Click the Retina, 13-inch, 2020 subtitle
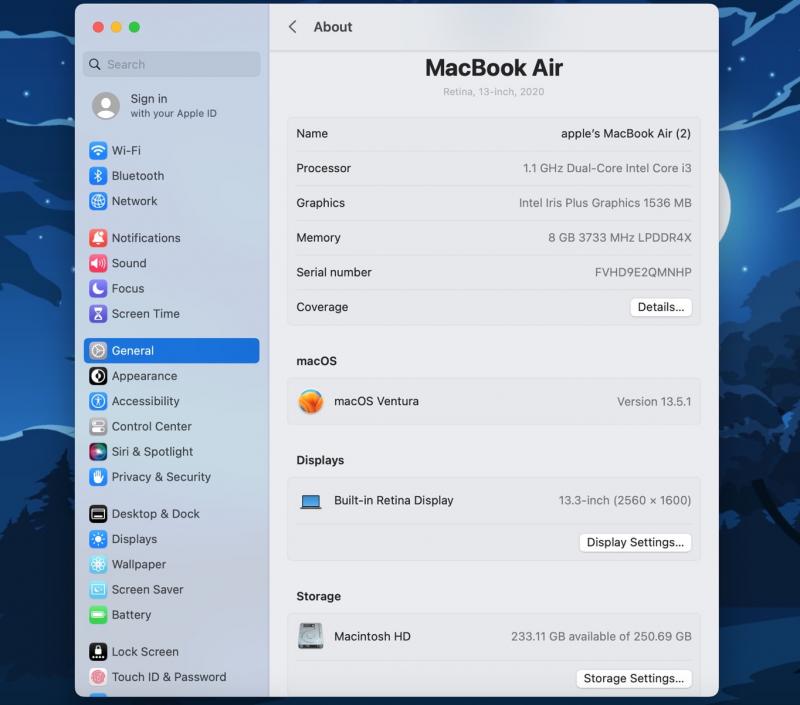This screenshot has width=800, height=705. (x=493, y=92)
